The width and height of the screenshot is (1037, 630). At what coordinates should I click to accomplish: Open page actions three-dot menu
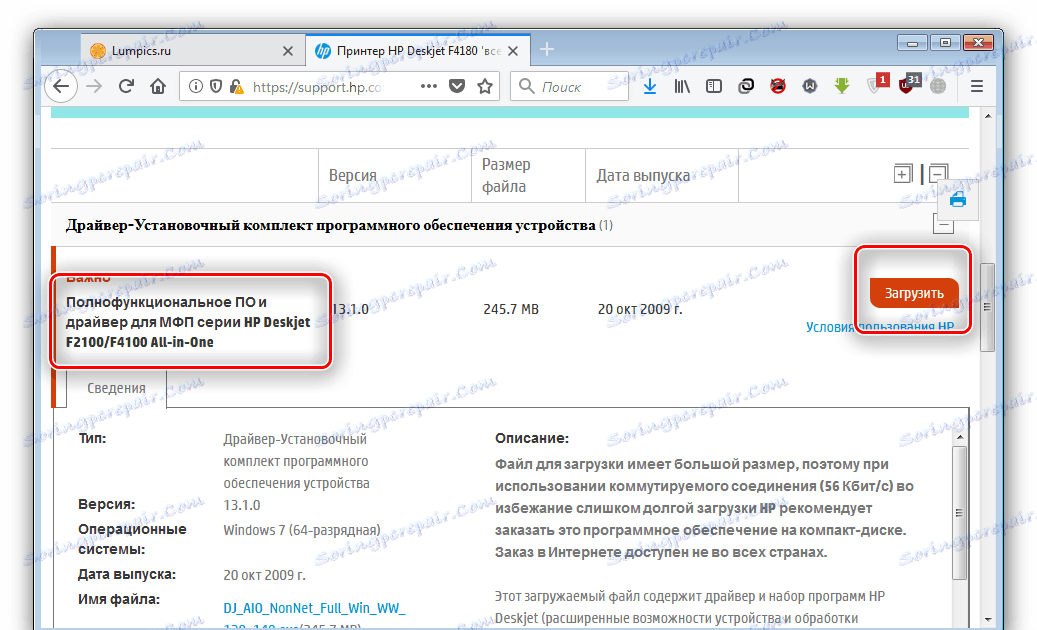point(429,87)
